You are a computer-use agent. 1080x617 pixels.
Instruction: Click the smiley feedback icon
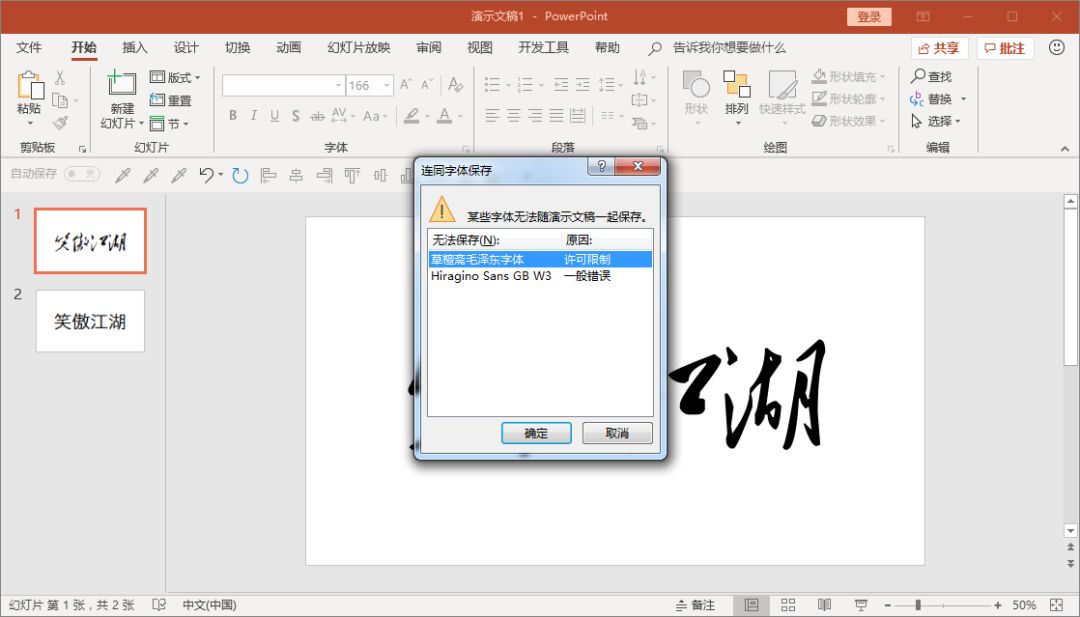click(x=1057, y=48)
